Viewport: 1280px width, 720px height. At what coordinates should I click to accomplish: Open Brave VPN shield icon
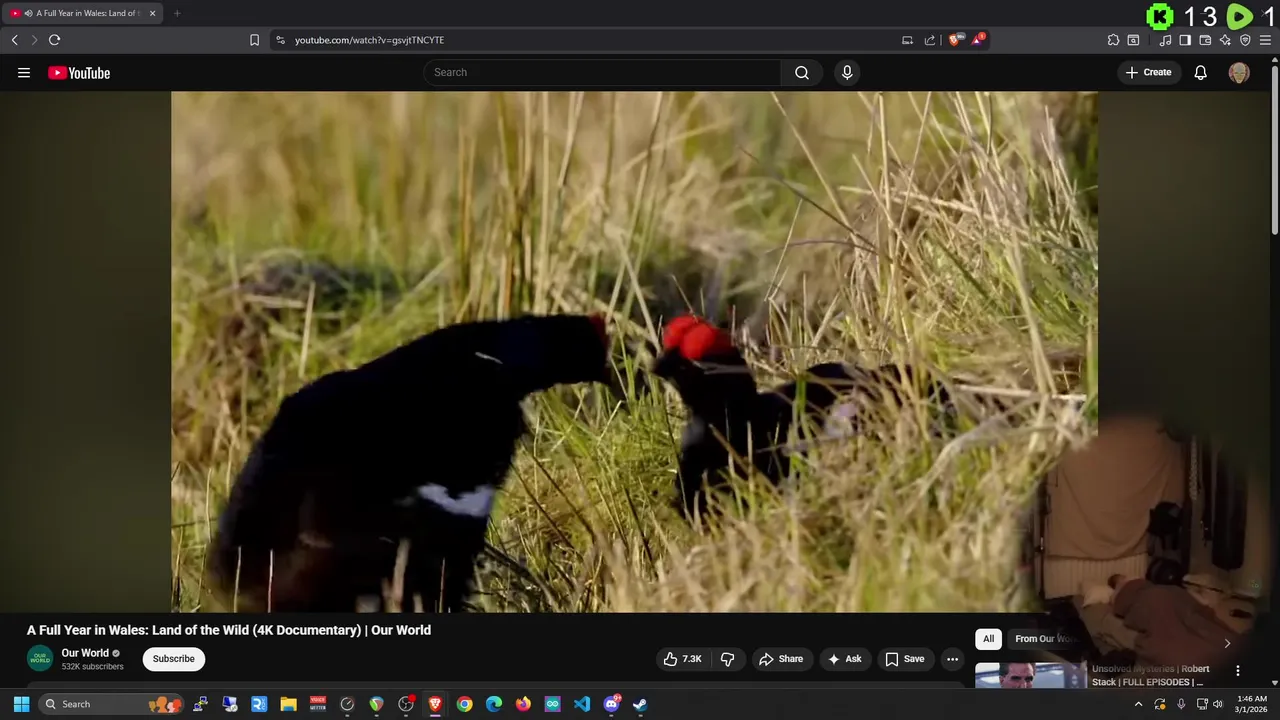[x=1245, y=40]
